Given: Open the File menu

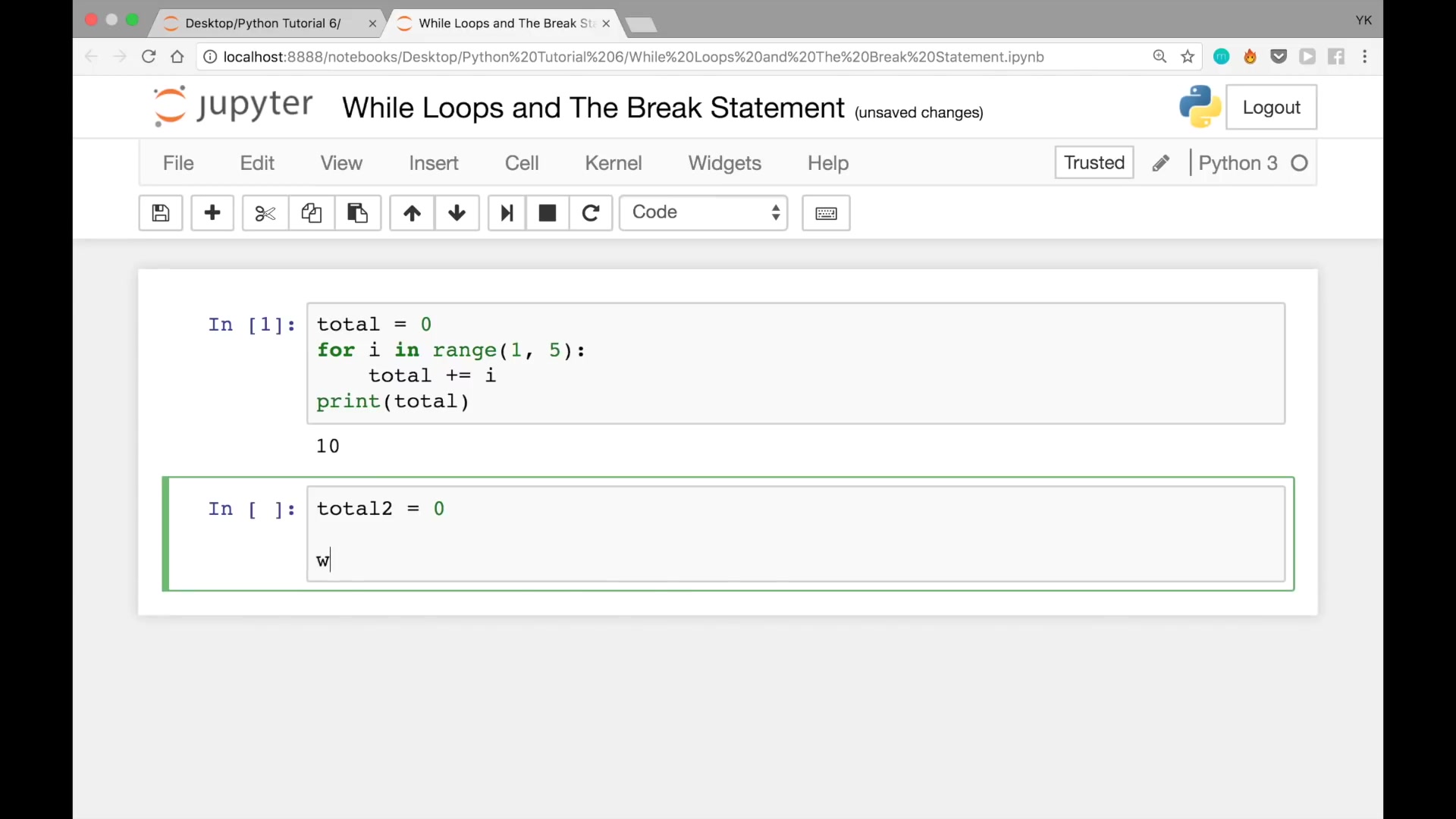Looking at the screenshot, I should coord(178,163).
